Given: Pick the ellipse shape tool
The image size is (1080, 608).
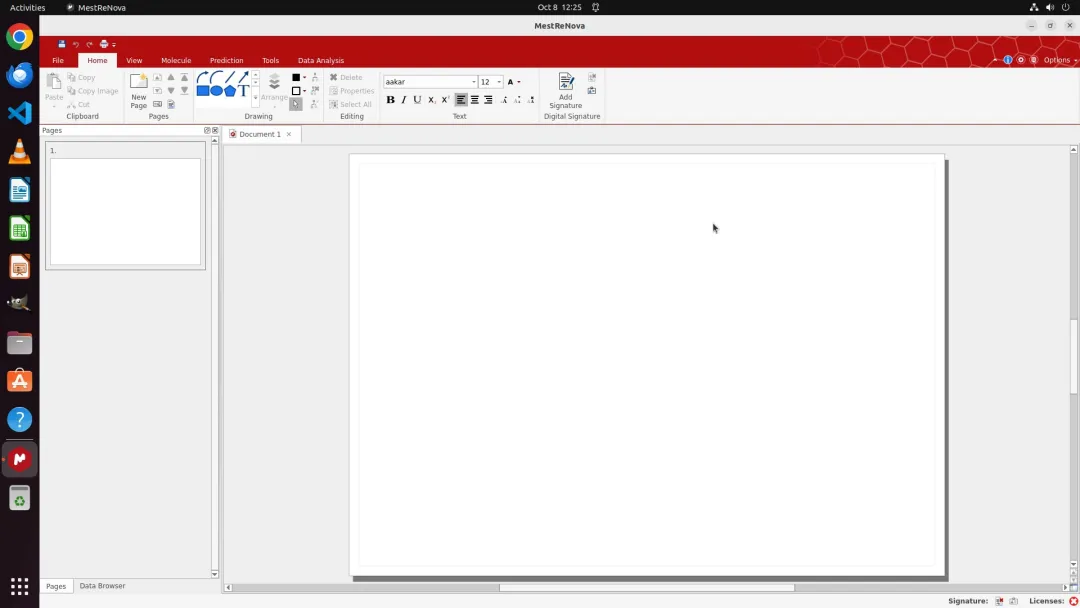Looking at the screenshot, I should (x=216, y=90).
